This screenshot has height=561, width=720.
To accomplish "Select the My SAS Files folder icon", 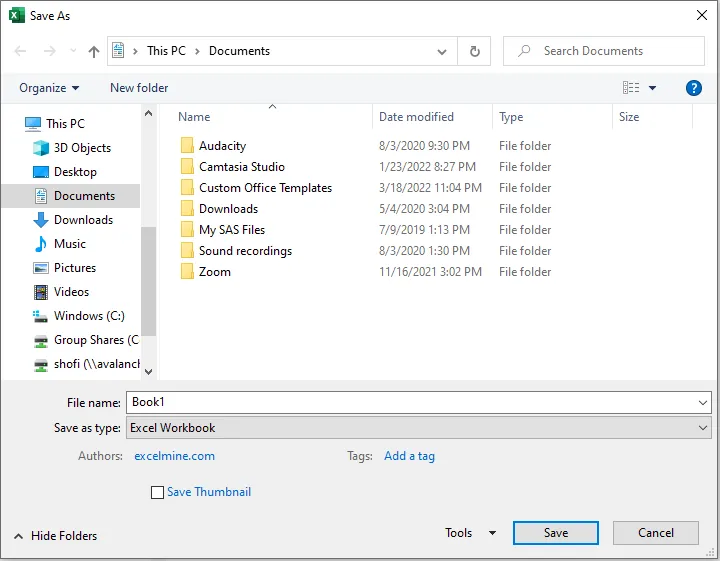I will [187, 230].
